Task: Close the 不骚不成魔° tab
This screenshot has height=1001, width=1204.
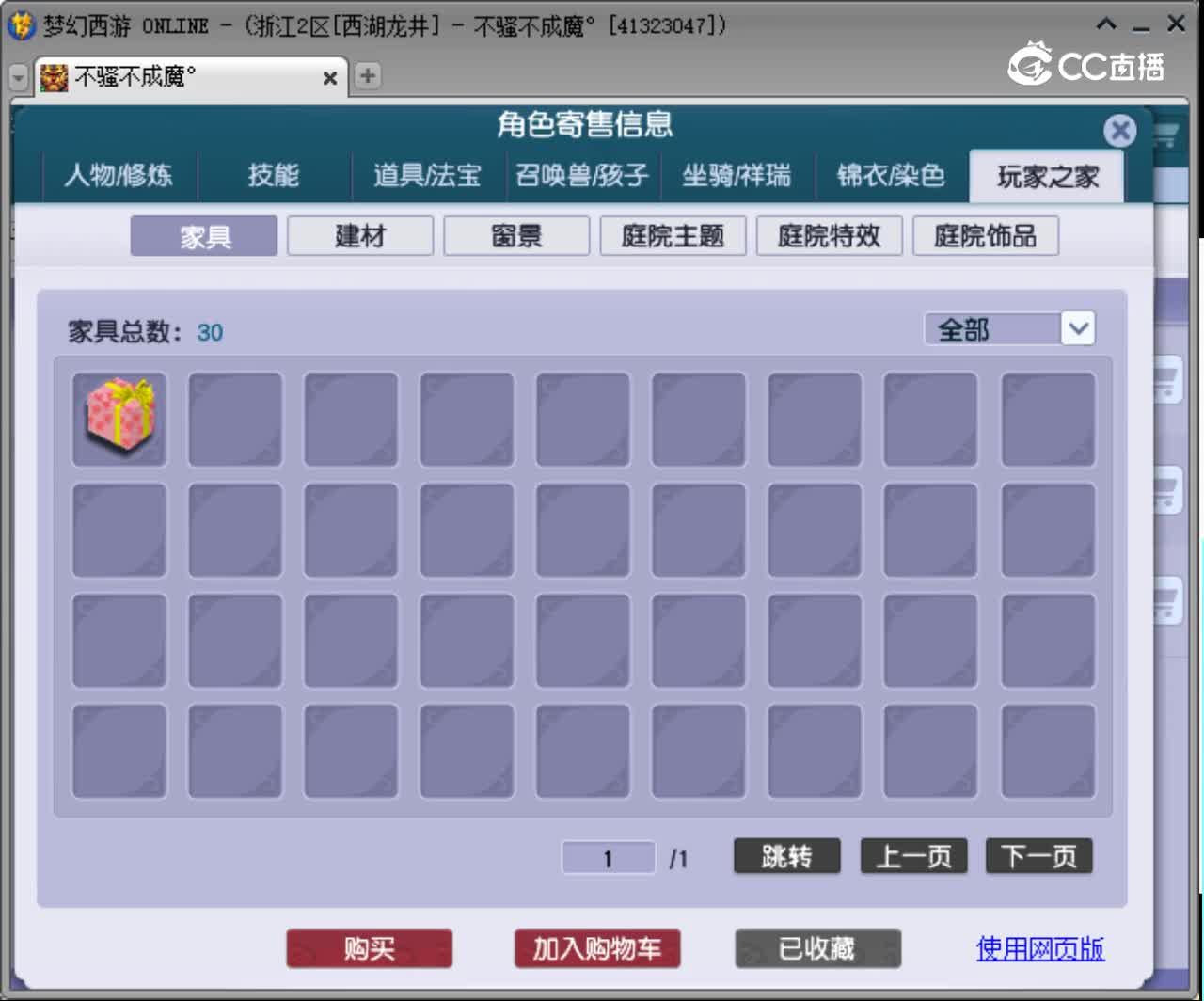Action: (330, 77)
